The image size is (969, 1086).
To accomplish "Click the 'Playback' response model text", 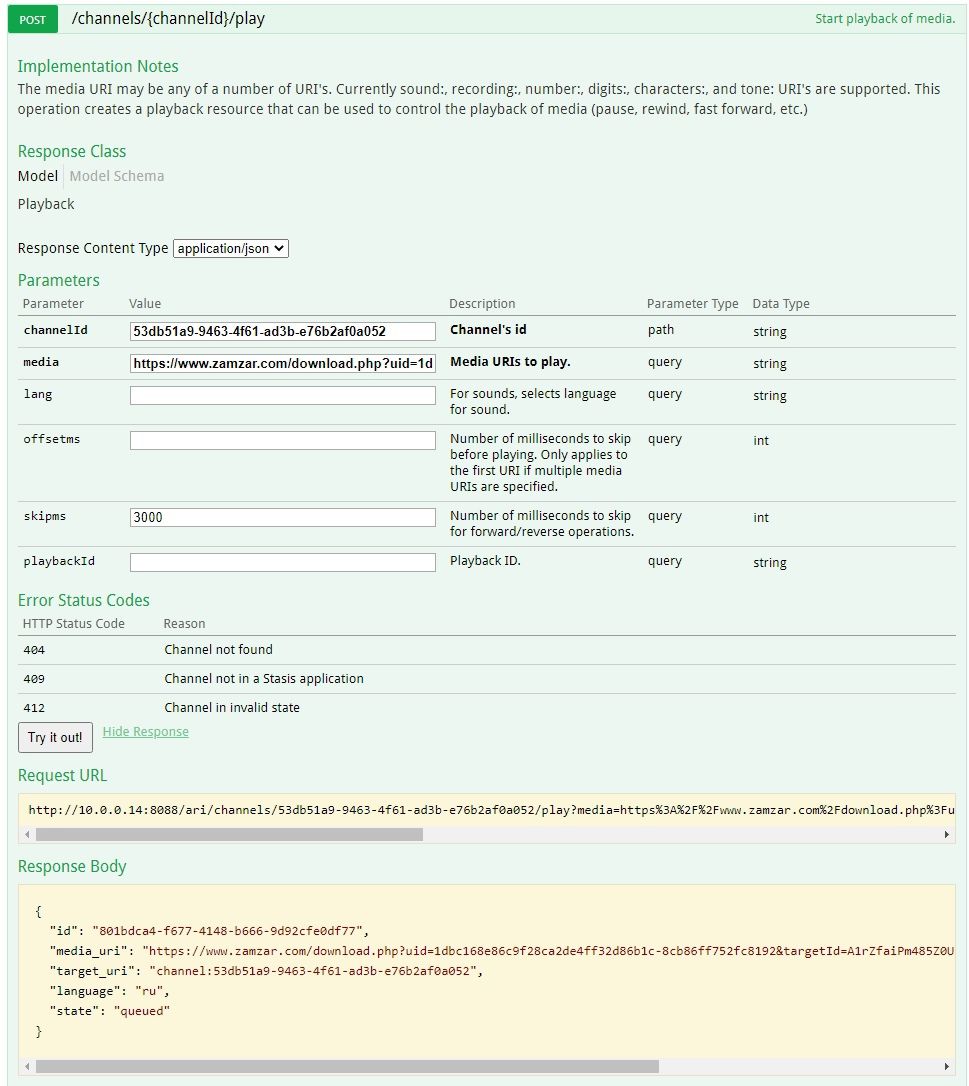I will (x=46, y=204).
